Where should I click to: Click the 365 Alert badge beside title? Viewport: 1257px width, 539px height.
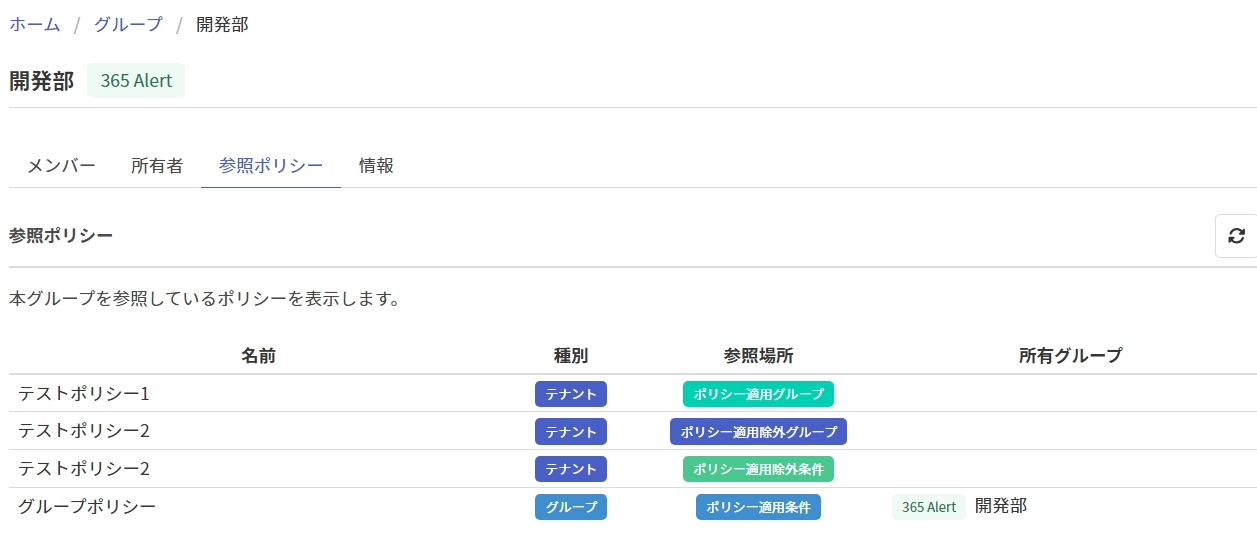tap(136, 81)
